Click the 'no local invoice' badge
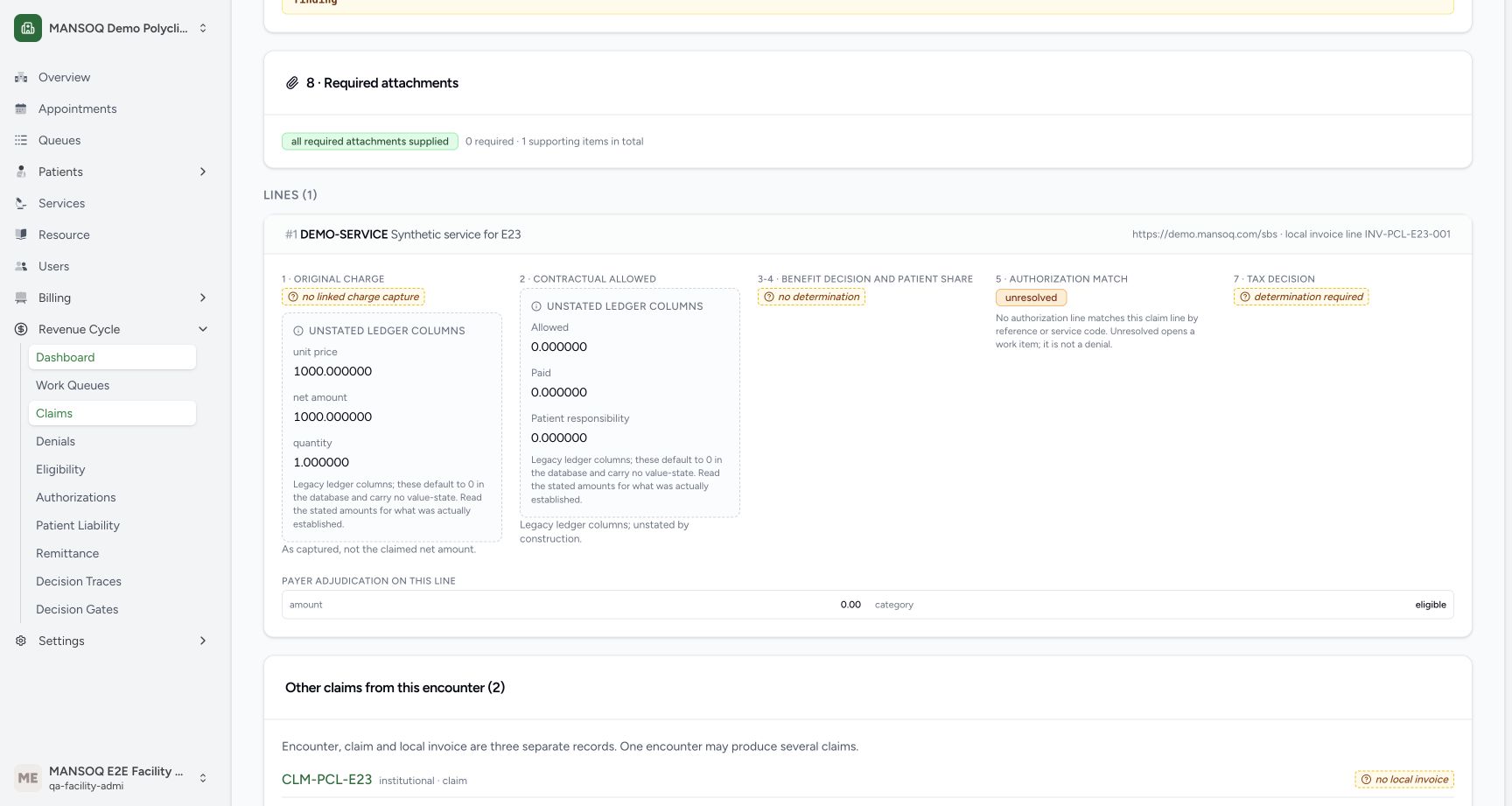1512x806 pixels. pyautogui.click(x=1404, y=779)
